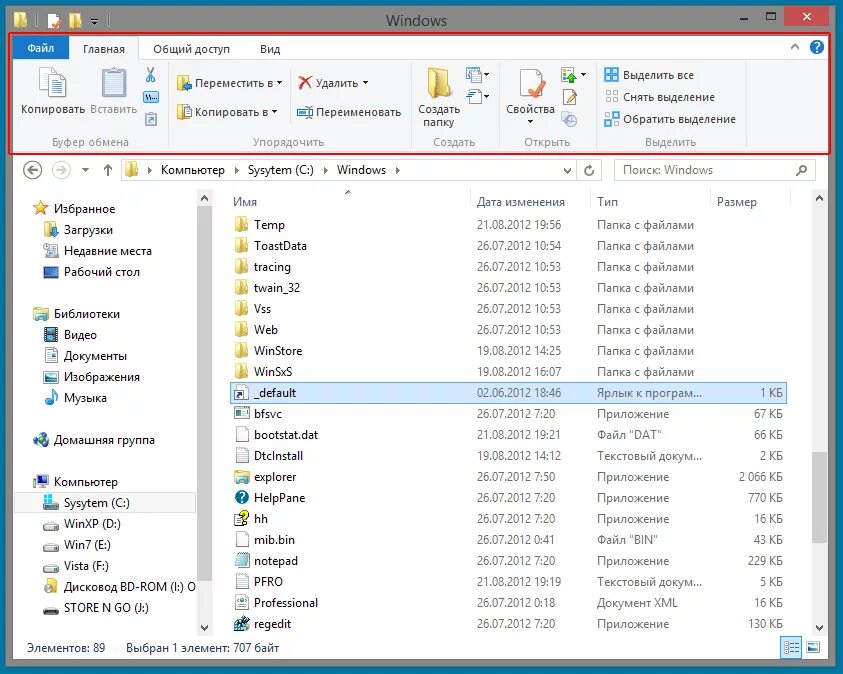The image size is (843, 674).
Task: Select the Temp folder
Action: click(269, 225)
